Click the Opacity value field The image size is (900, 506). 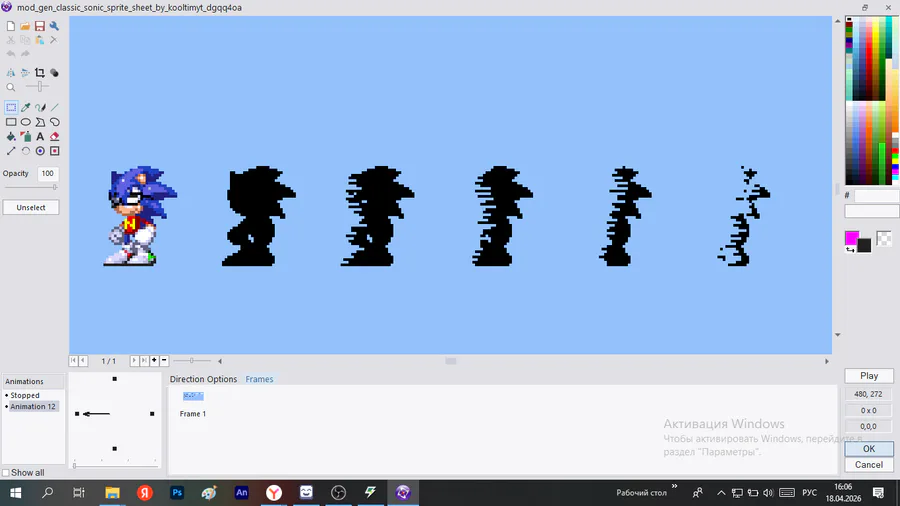48,173
